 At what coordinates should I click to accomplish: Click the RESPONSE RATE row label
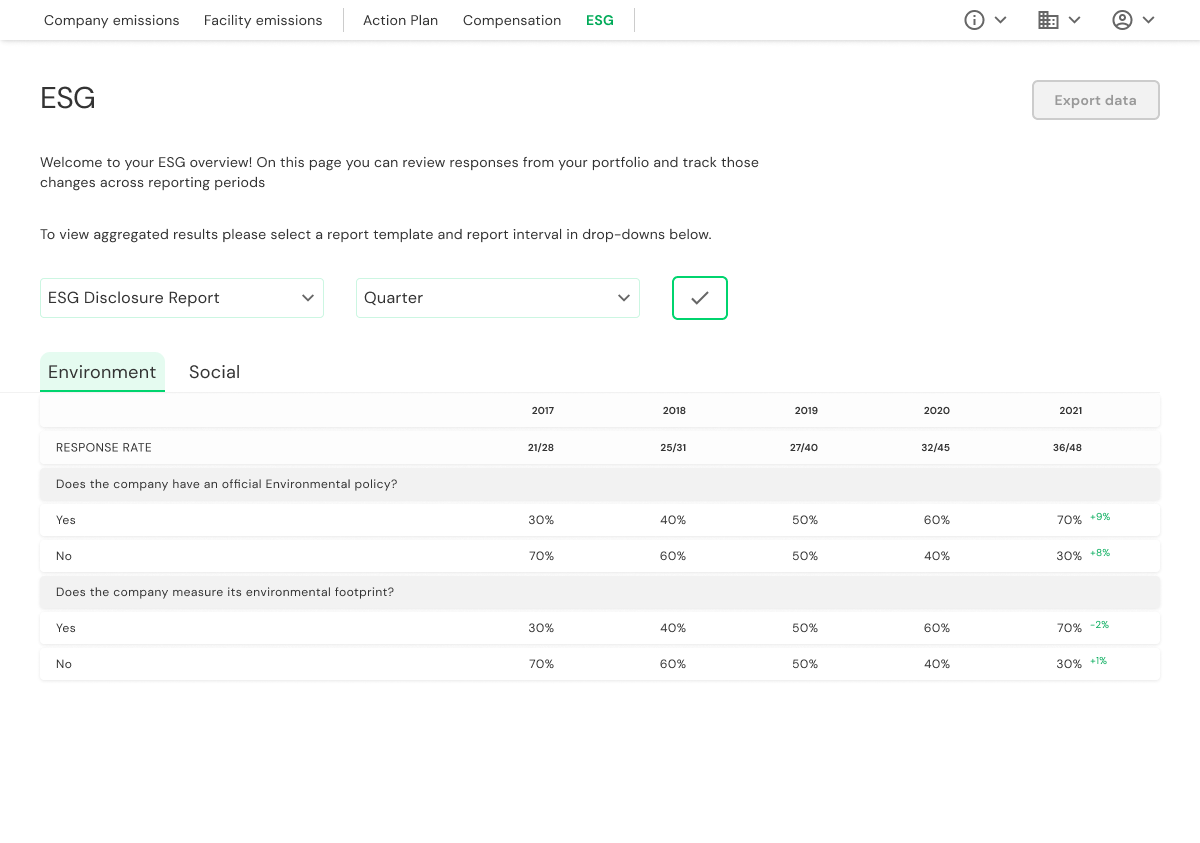coord(104,448)
